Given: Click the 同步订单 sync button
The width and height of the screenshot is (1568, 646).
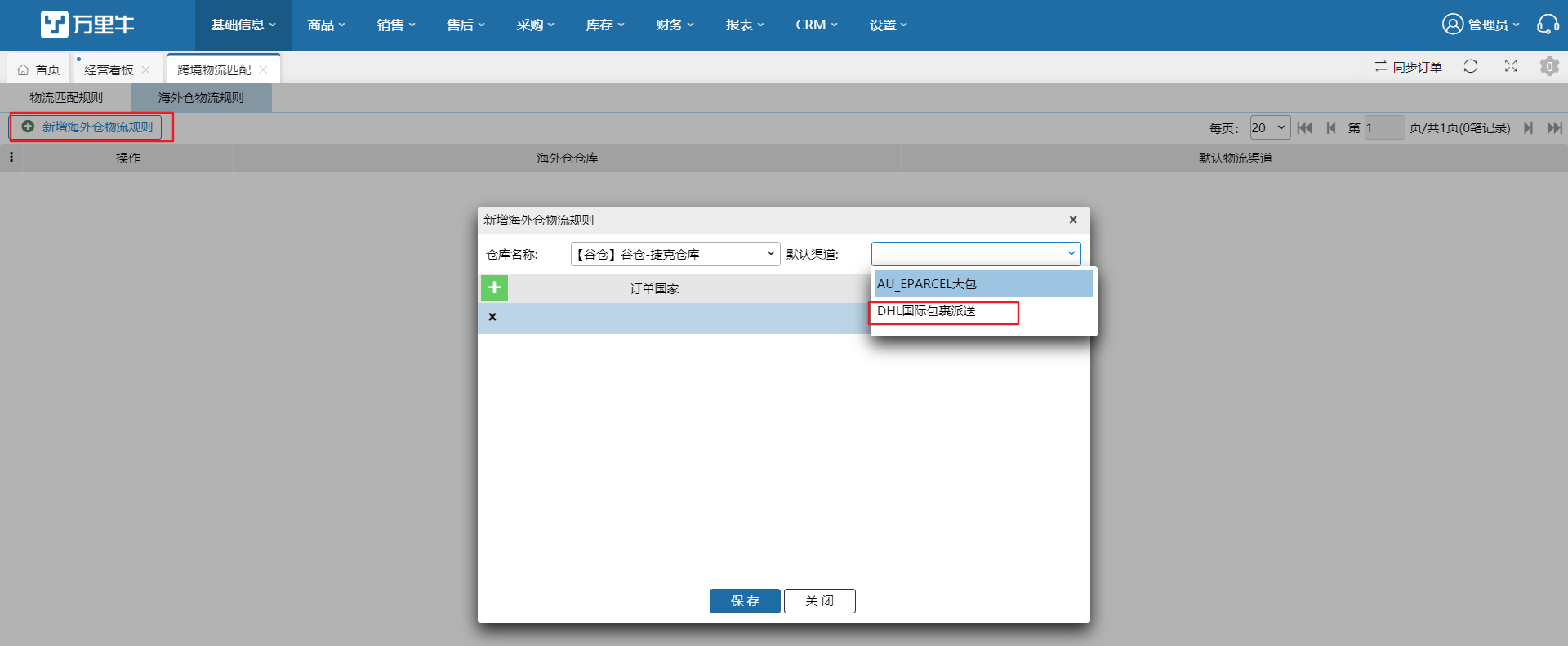Looking at the screenshot, I should click(x=1408, y=67).
